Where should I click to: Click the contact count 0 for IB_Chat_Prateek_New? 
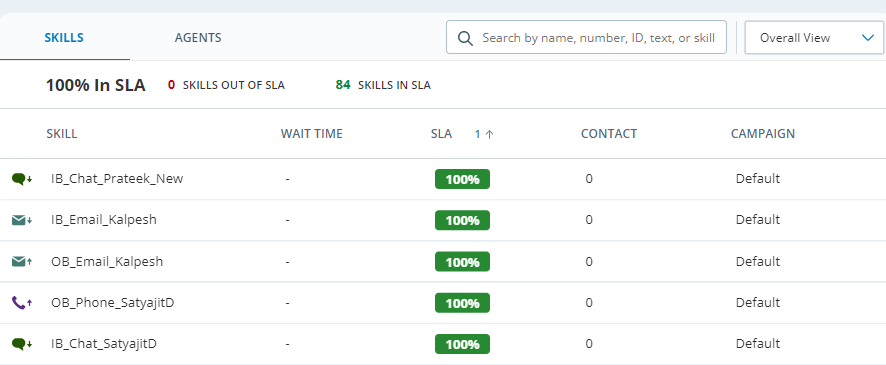589,179
